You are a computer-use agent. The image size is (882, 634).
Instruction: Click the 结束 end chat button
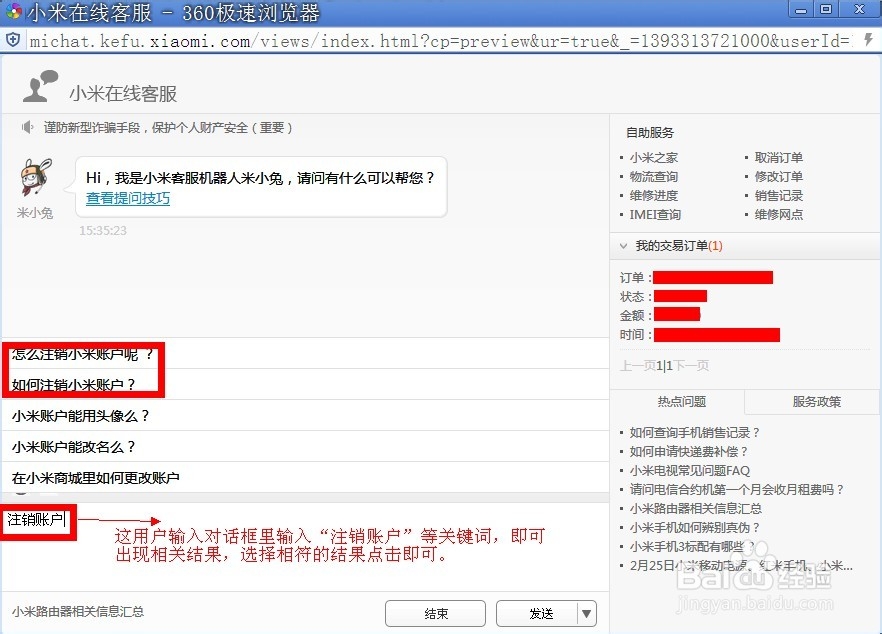tap(435, 613)
